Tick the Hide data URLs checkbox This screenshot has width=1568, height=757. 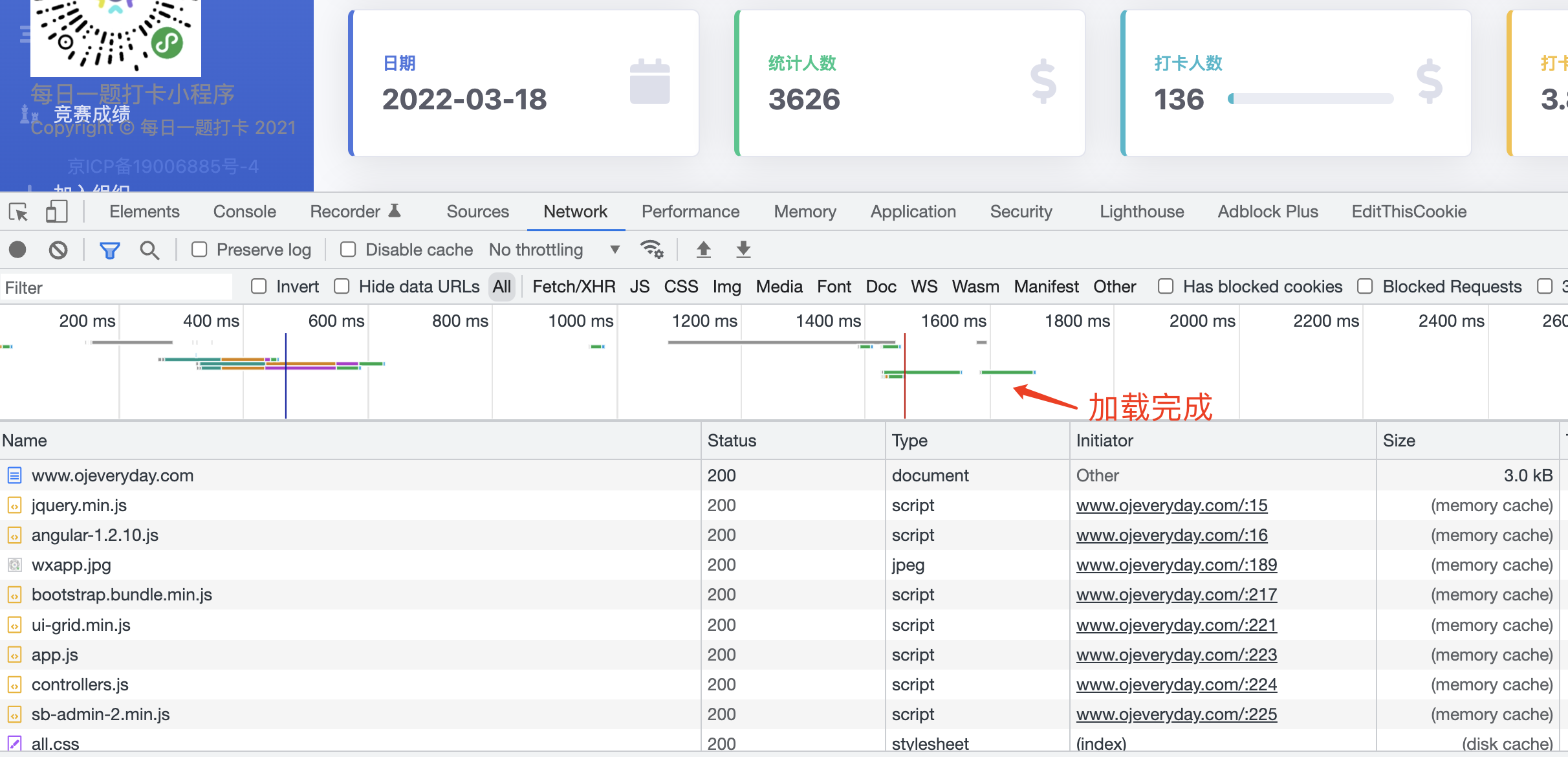(x=342, y=287)
